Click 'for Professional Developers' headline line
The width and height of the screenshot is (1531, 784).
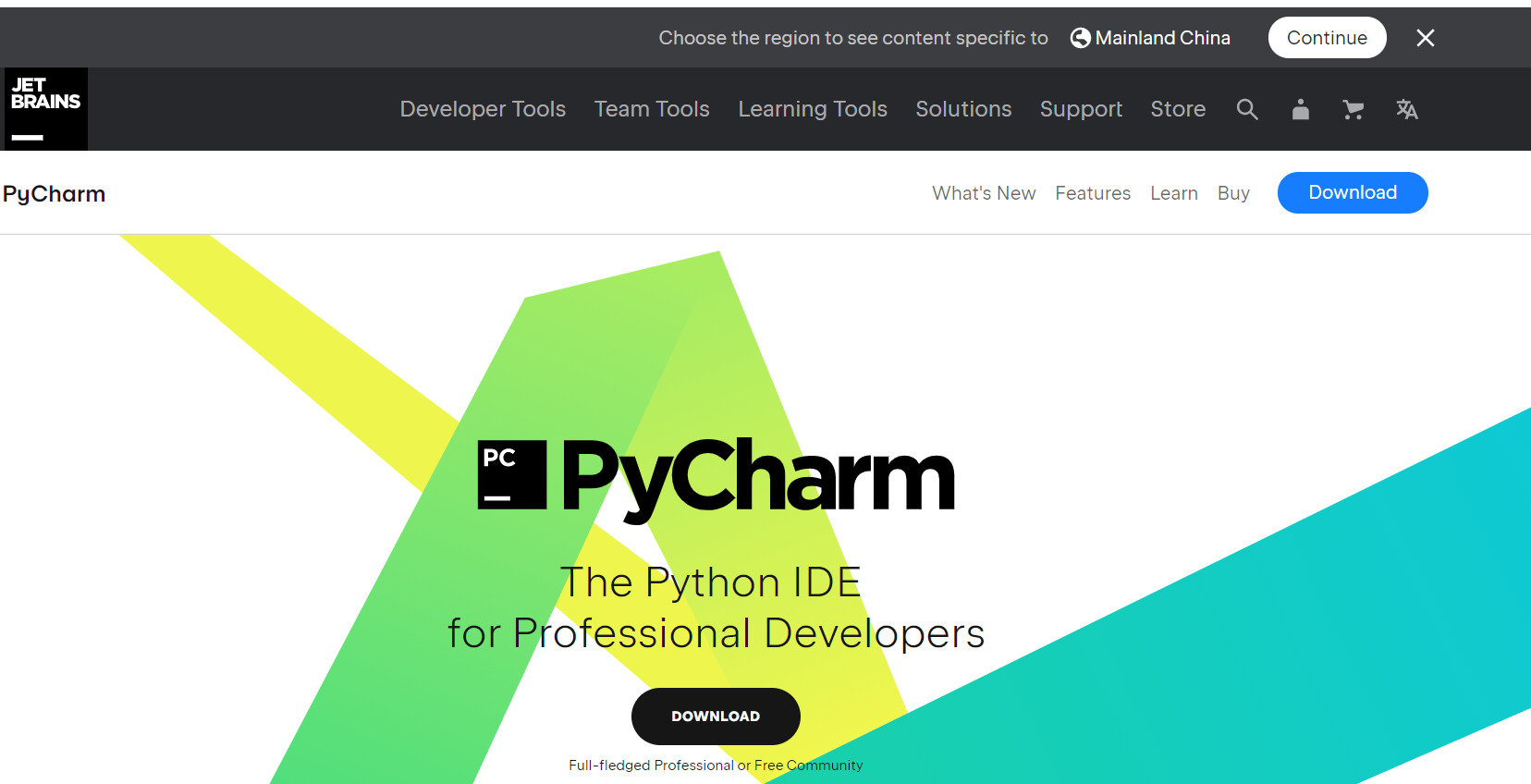click(717, 633)
